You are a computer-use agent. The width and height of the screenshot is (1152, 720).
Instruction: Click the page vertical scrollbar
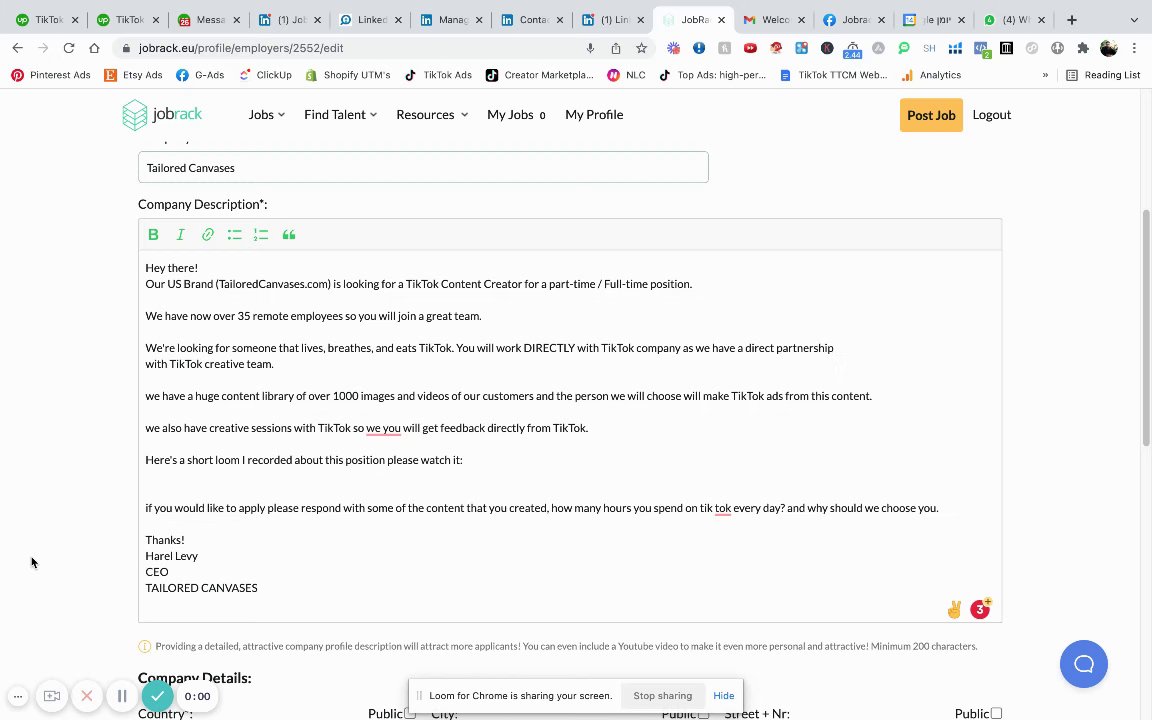pos(1145,328)
